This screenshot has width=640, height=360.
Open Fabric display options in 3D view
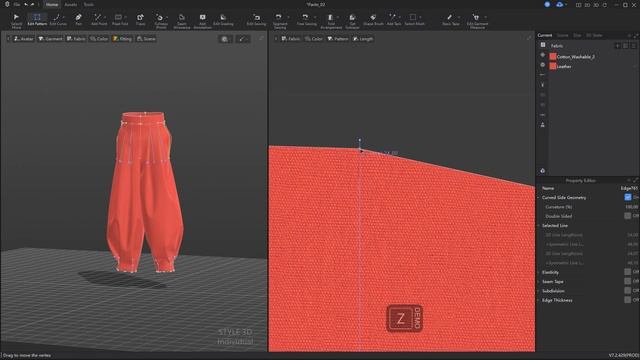click(76, 39)
